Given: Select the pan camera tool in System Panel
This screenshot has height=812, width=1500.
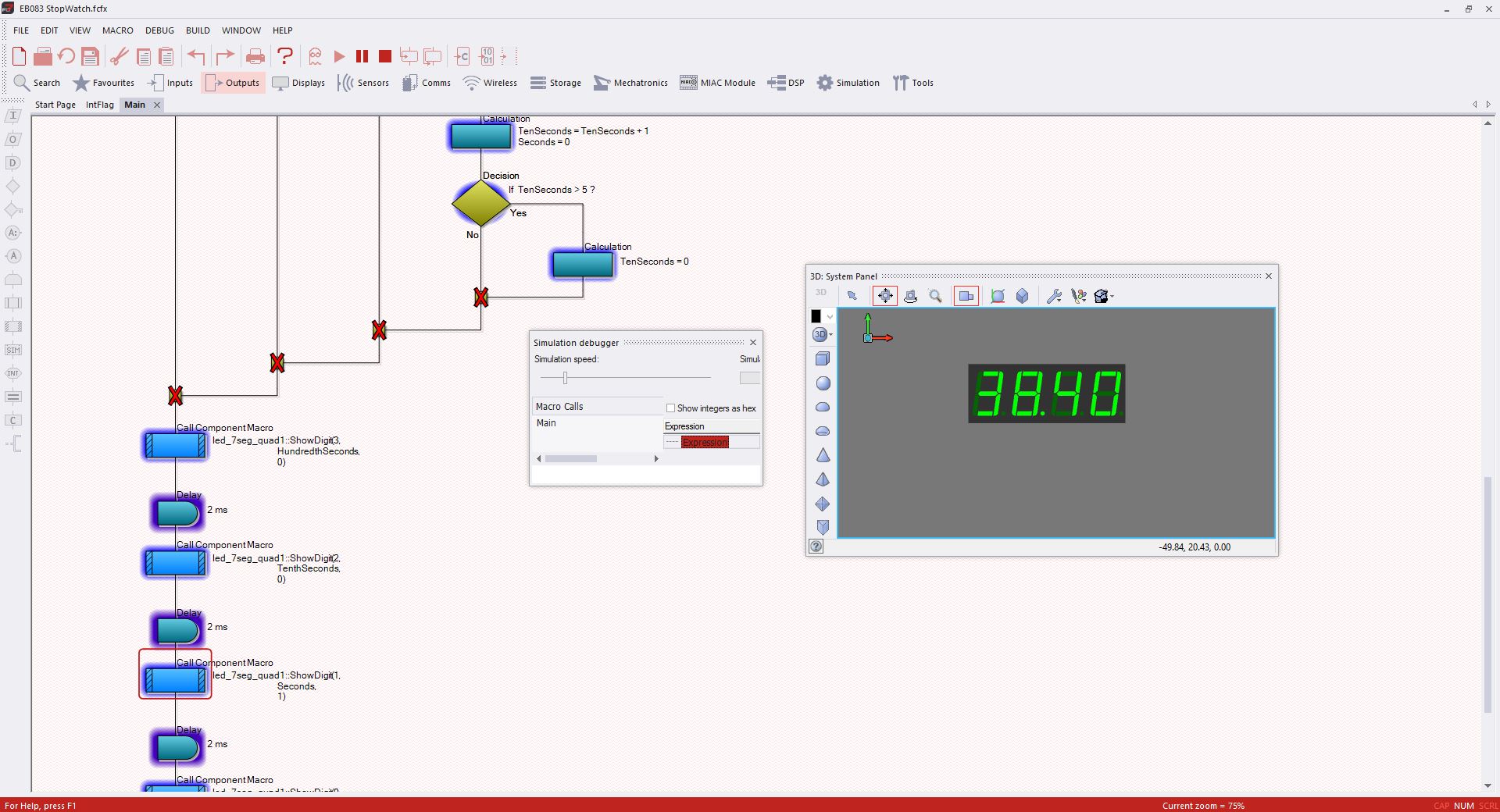Looking at the screenshot, I should tap(885, 296).
